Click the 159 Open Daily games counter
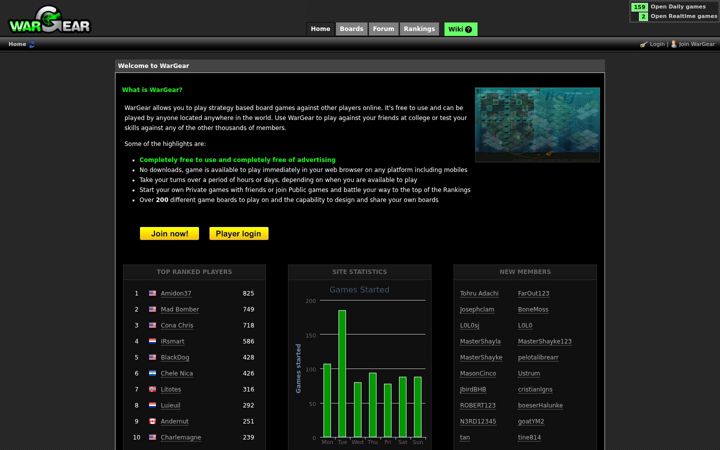The width and height of the screenshot is (720, 450). tap(639, 7)
